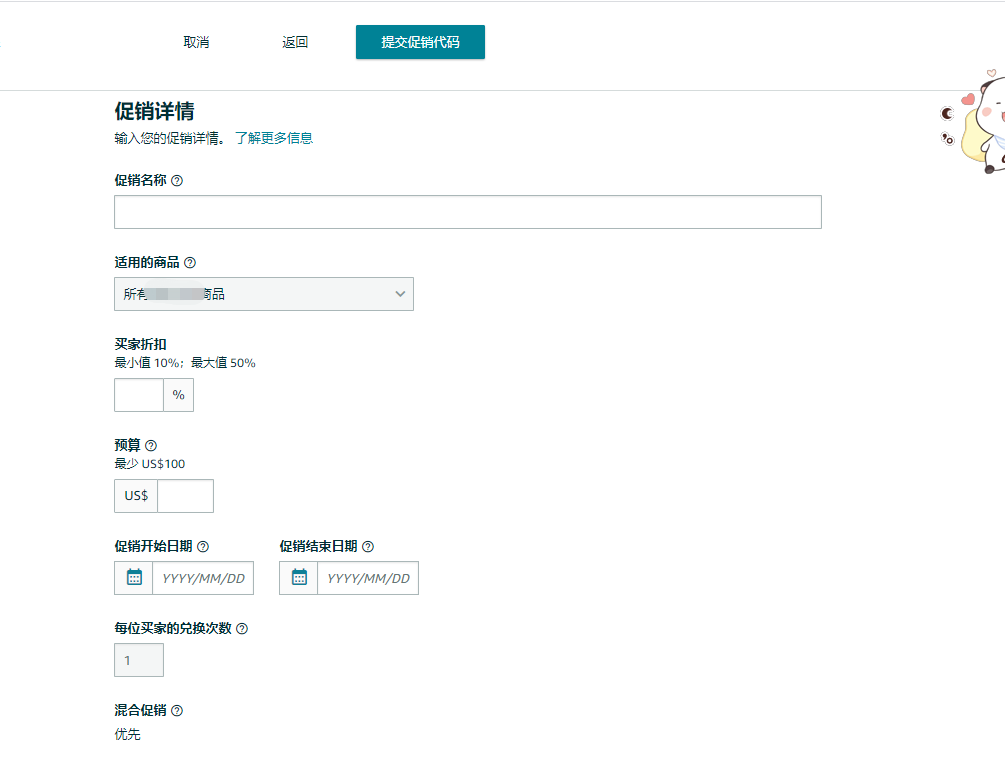Open the 适用的商品 dropdown menu

[264, 293]
